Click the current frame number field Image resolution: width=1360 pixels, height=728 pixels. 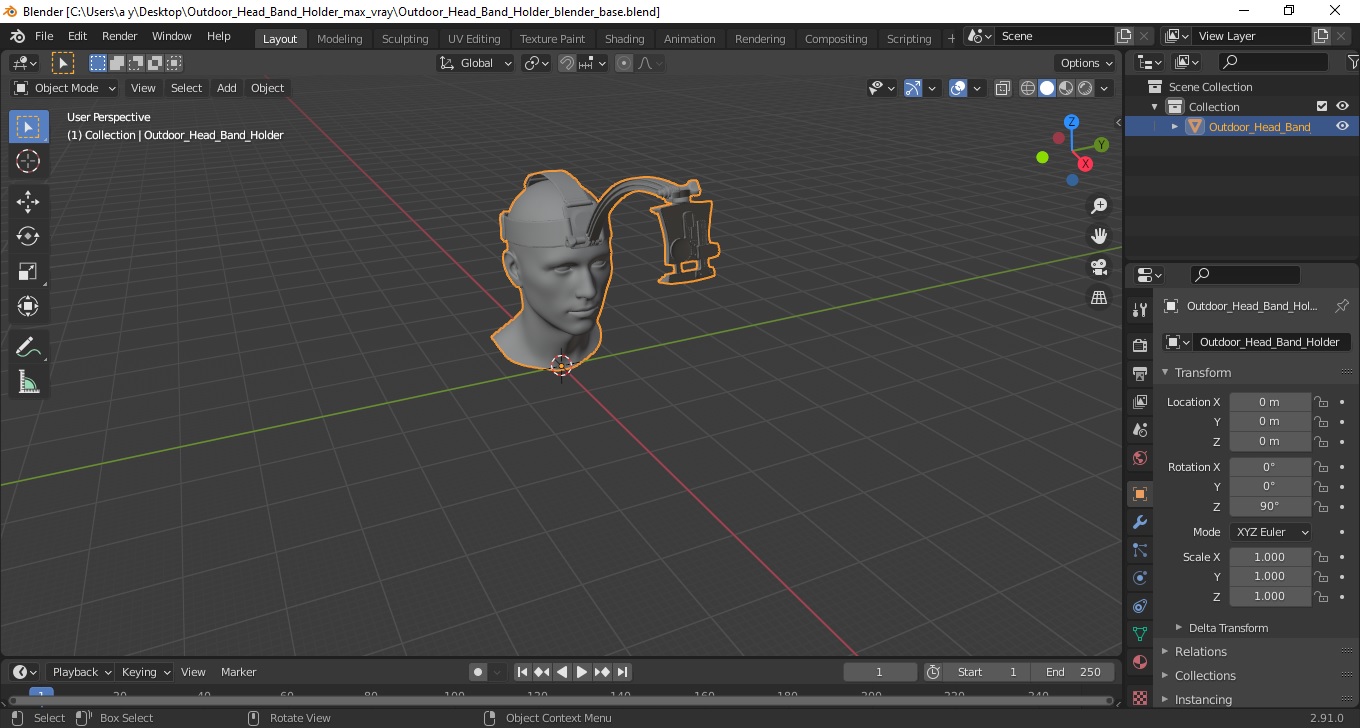[880, 672]
